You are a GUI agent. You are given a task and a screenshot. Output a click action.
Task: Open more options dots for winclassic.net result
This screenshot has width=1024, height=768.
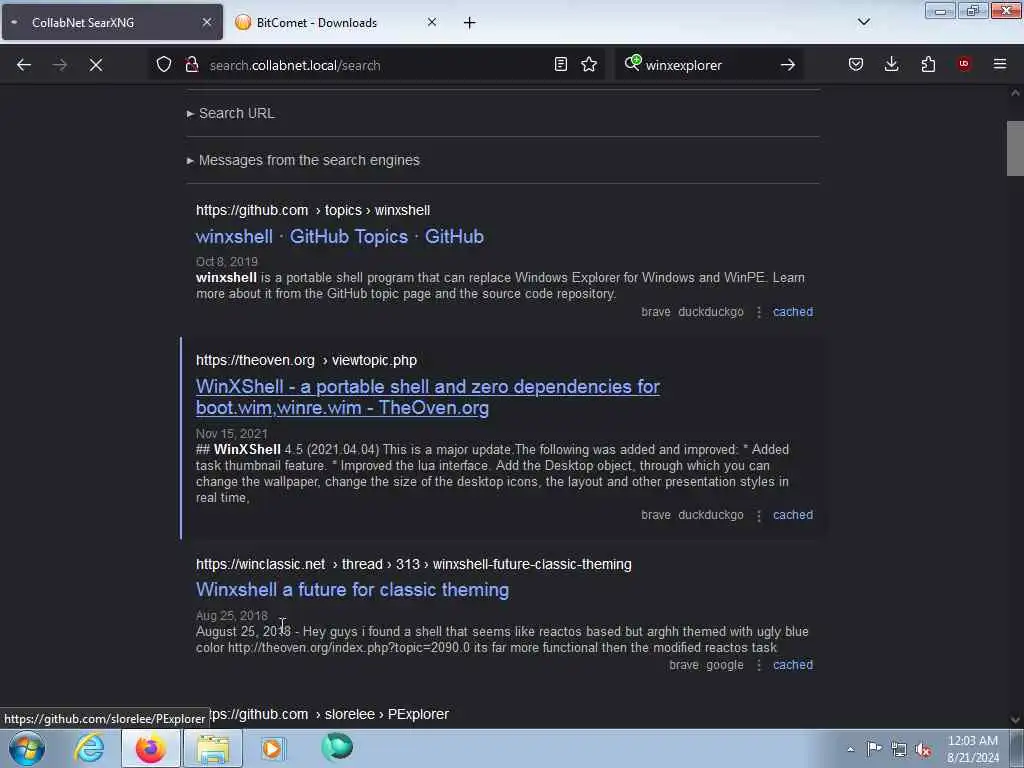pyautogui.click(x=758, y=665)
